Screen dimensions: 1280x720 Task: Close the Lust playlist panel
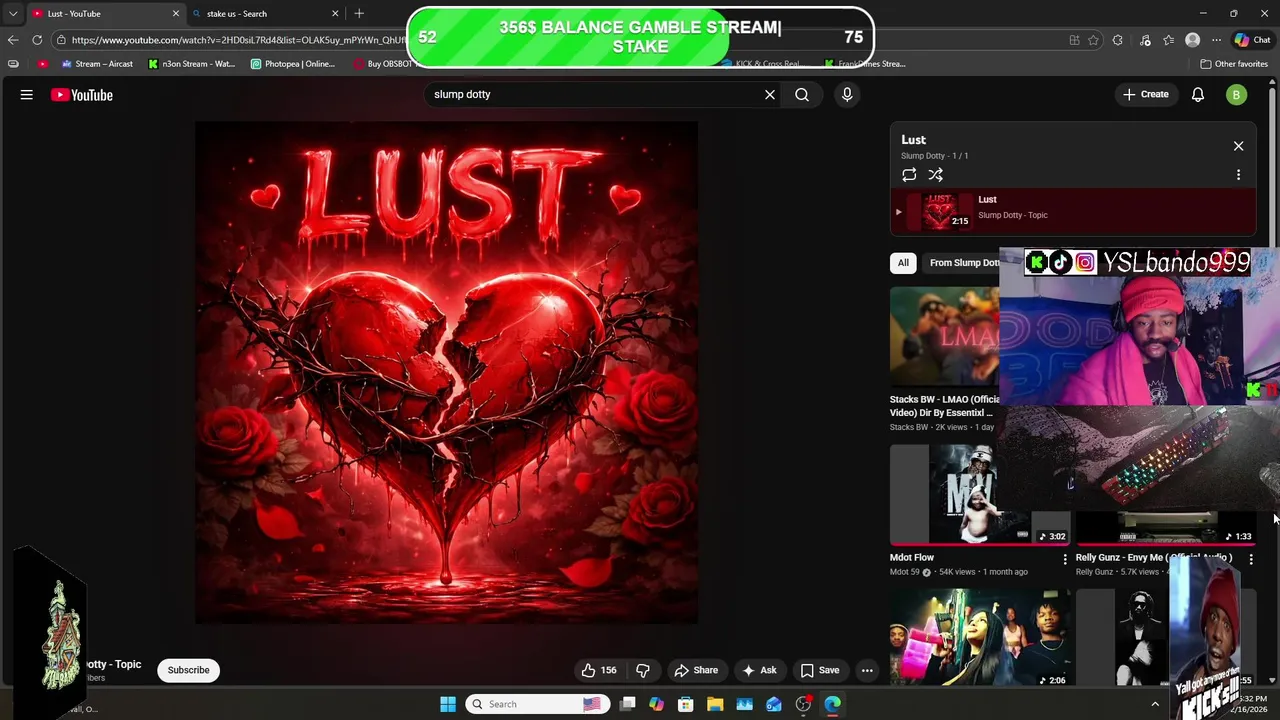1238,146
